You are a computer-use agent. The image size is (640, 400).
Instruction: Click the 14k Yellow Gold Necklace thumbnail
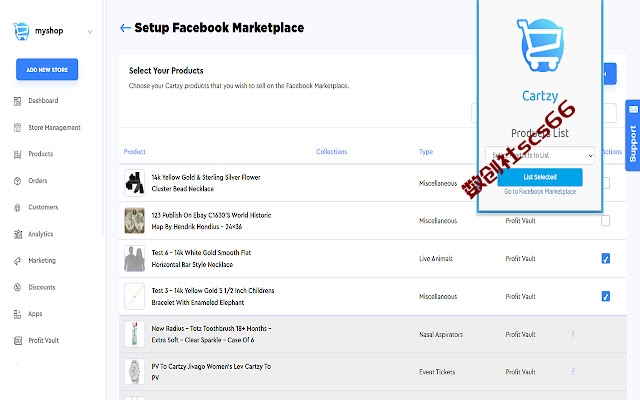coord(134,183)
